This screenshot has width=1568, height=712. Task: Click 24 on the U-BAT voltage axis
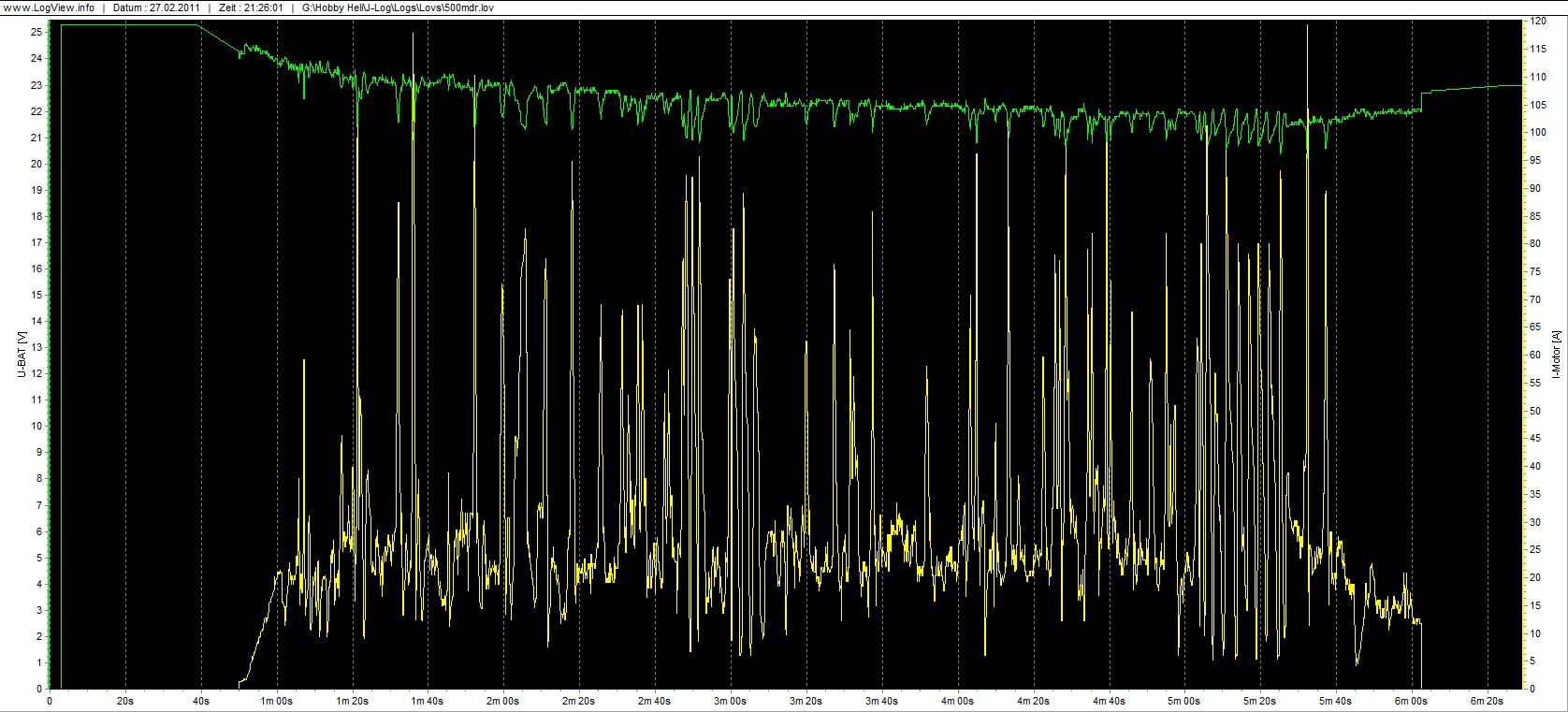36,58
